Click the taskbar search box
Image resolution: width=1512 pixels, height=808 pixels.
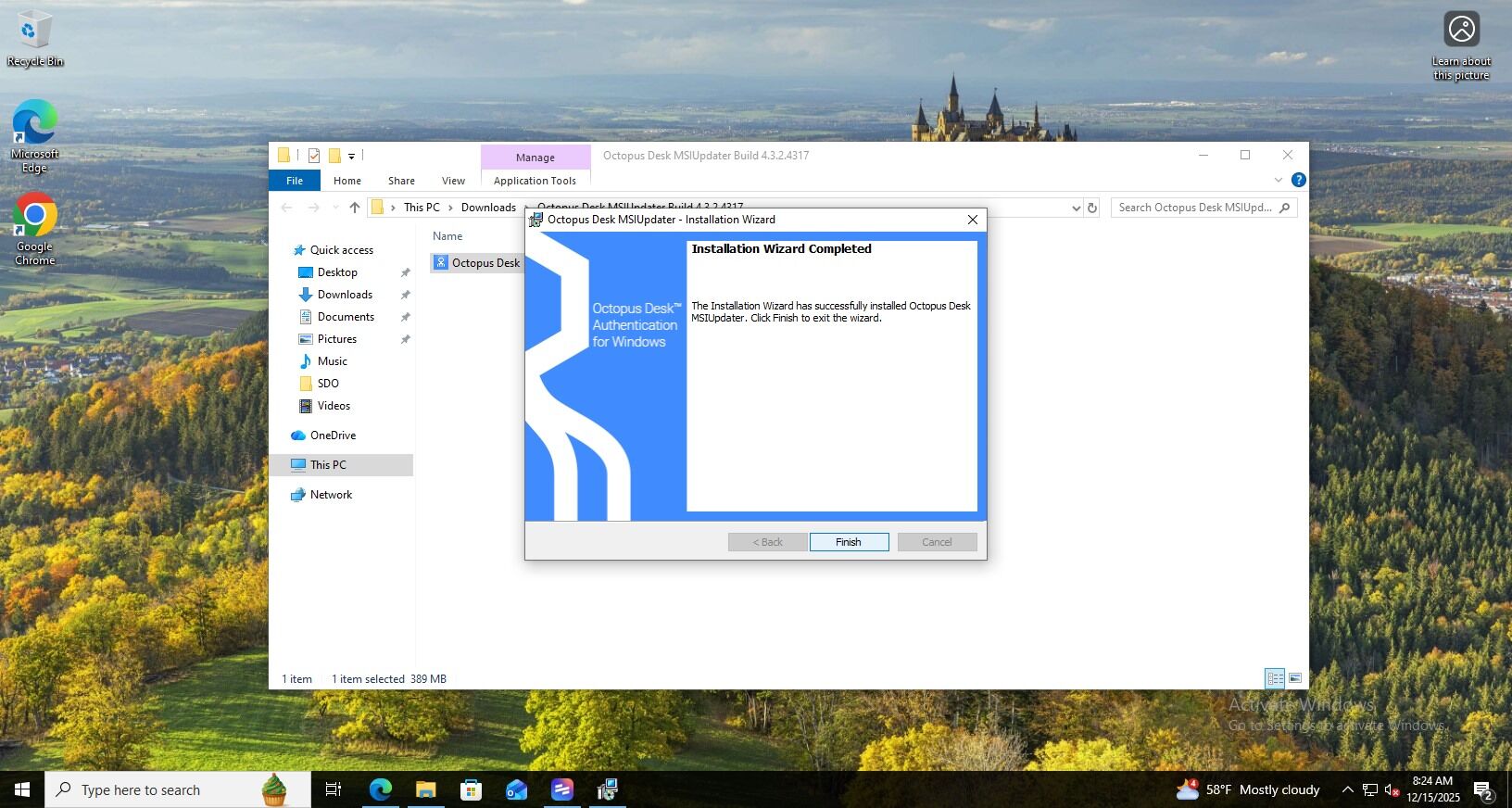coord(178,789)
